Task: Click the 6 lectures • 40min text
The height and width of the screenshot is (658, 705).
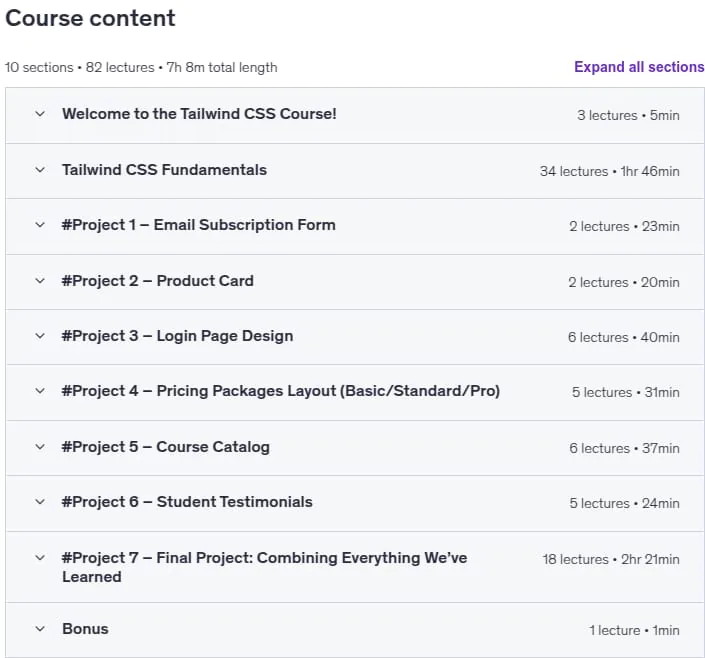Action: point(624,337)
